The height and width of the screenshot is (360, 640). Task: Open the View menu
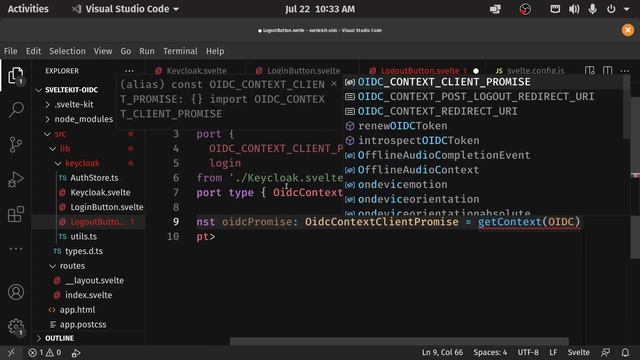click(x=103, y=51)
